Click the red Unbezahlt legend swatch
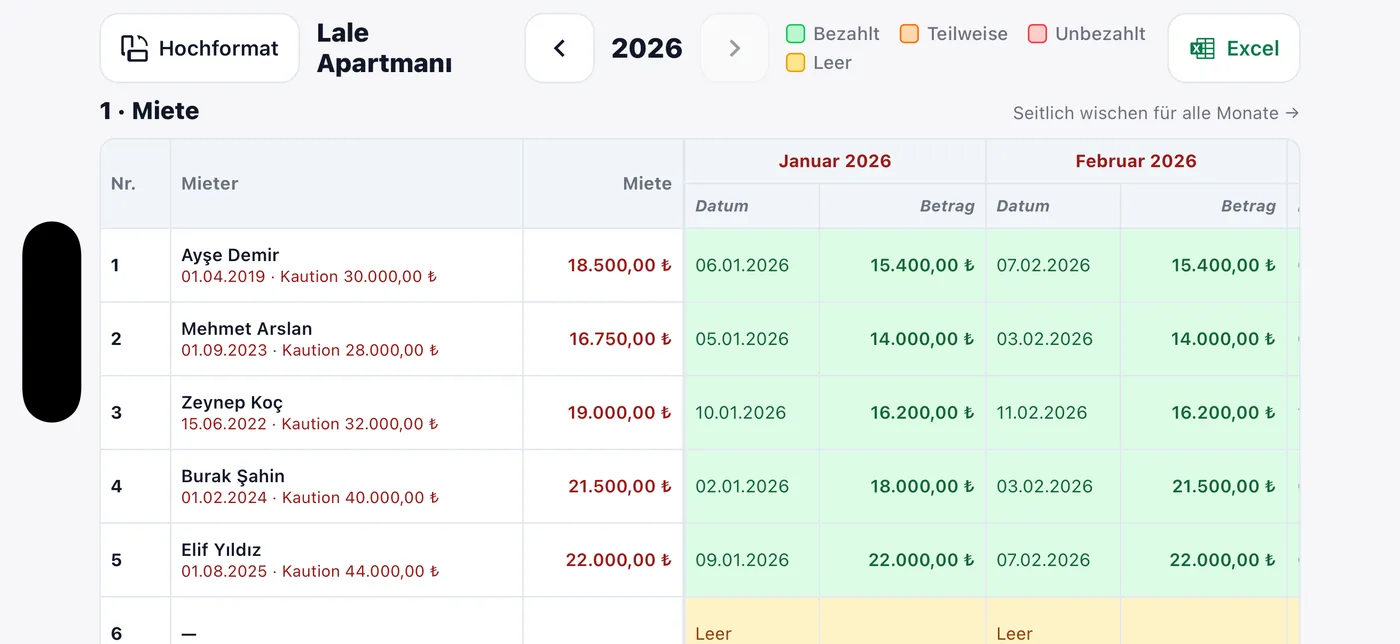Image resolution: width=1400 pixels, height=644 pixels. point(1038,34)
